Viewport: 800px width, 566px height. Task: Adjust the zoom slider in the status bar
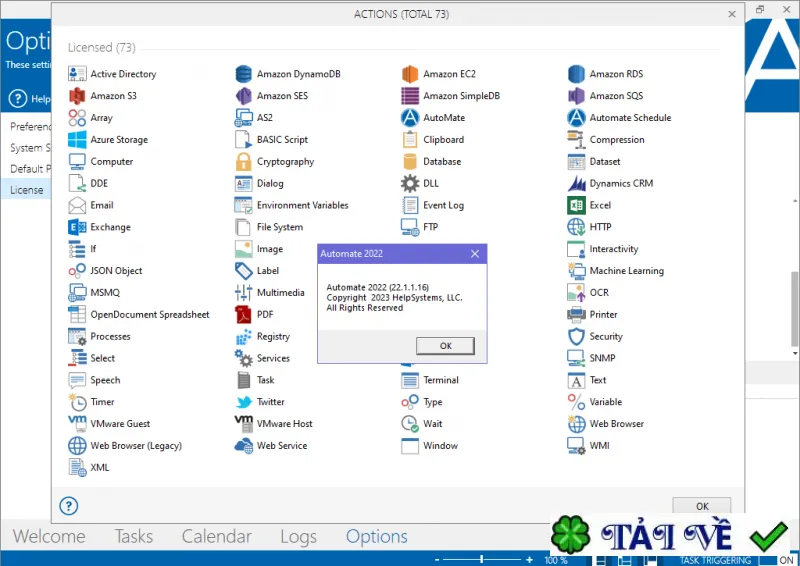coord(482,560)
